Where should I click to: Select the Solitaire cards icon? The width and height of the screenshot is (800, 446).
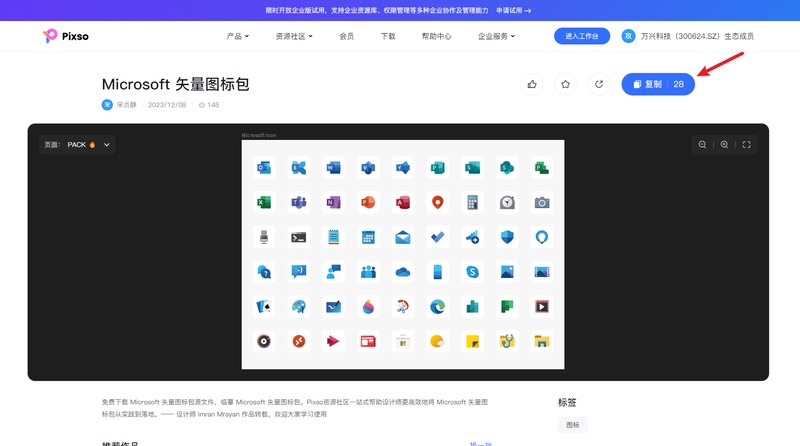coord(264,307)
